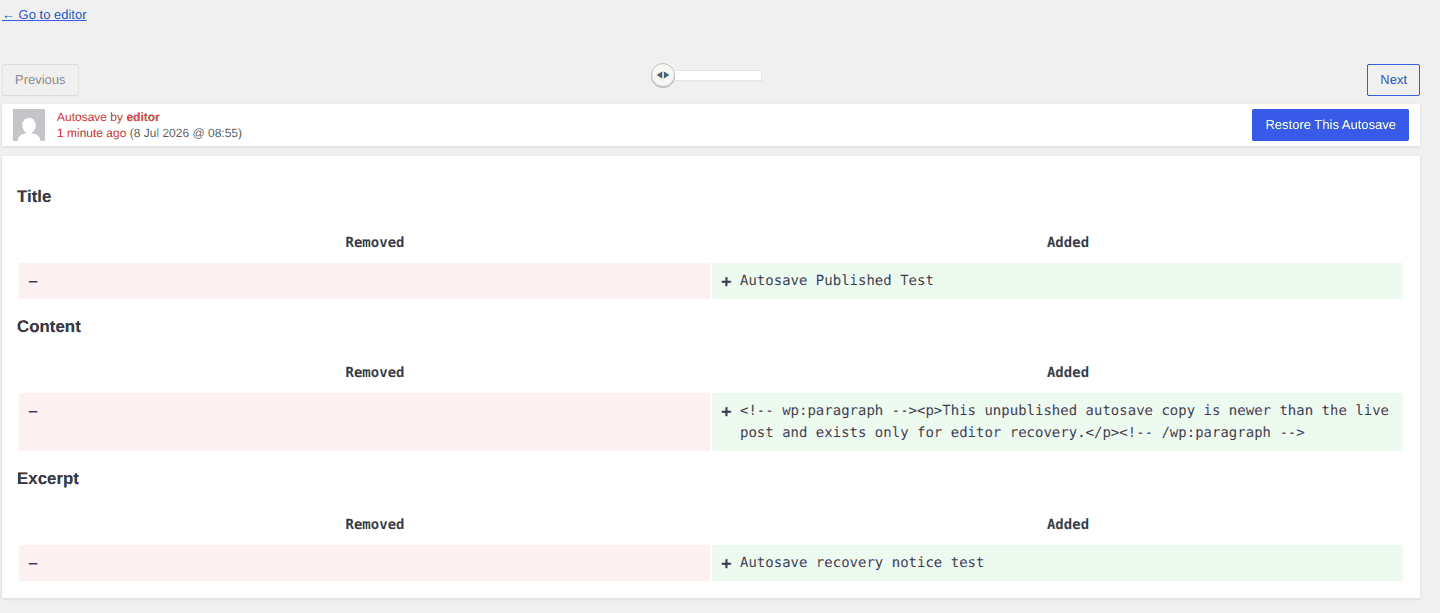The height and width of the screenshot is (613, 1440).
Task: Click the 'Added' header under Excerpt
Action: point(1068,524)
